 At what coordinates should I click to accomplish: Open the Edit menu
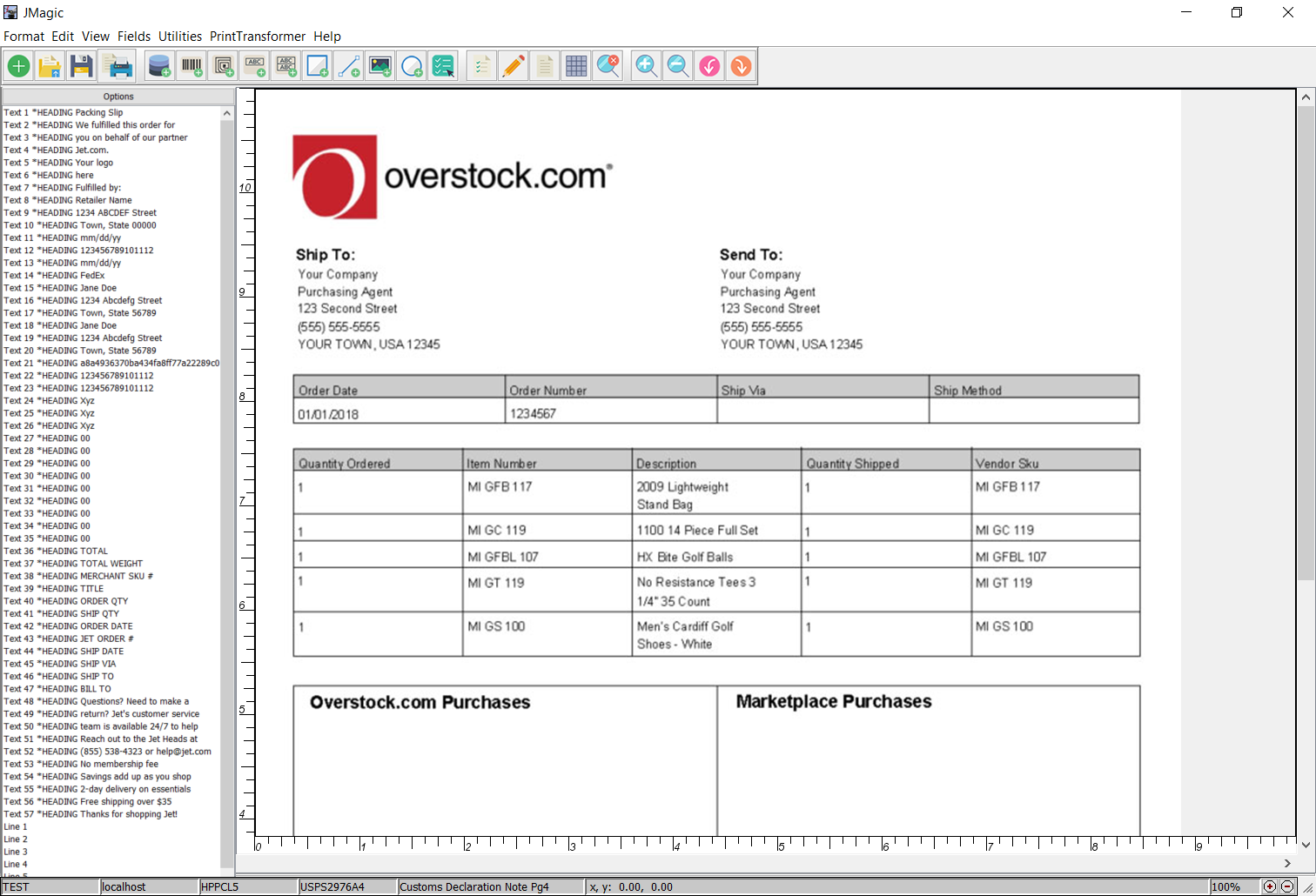click(x=63, y=37)
